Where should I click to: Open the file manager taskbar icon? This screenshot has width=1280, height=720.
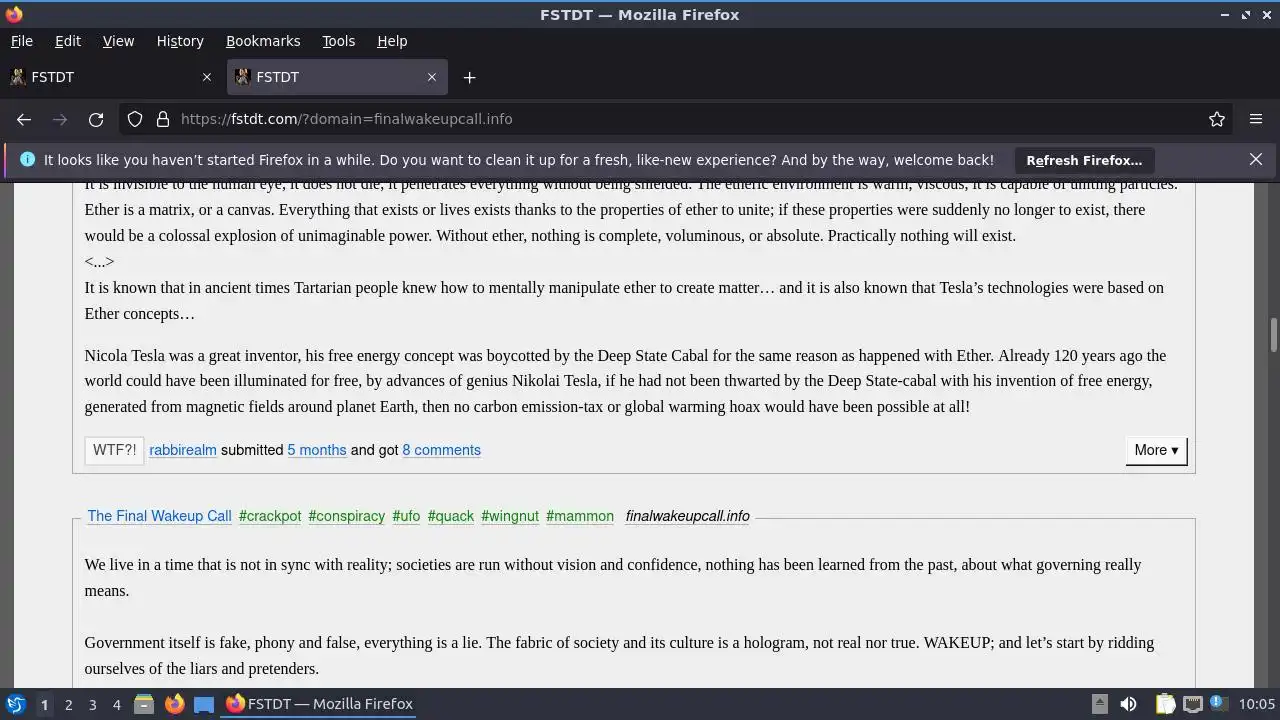point(144,704)
